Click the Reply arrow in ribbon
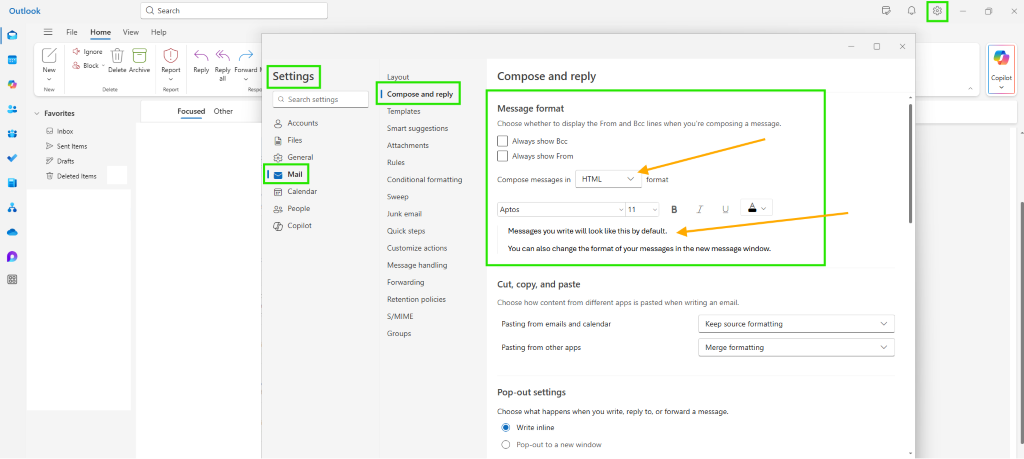 (x=201, y=55)
